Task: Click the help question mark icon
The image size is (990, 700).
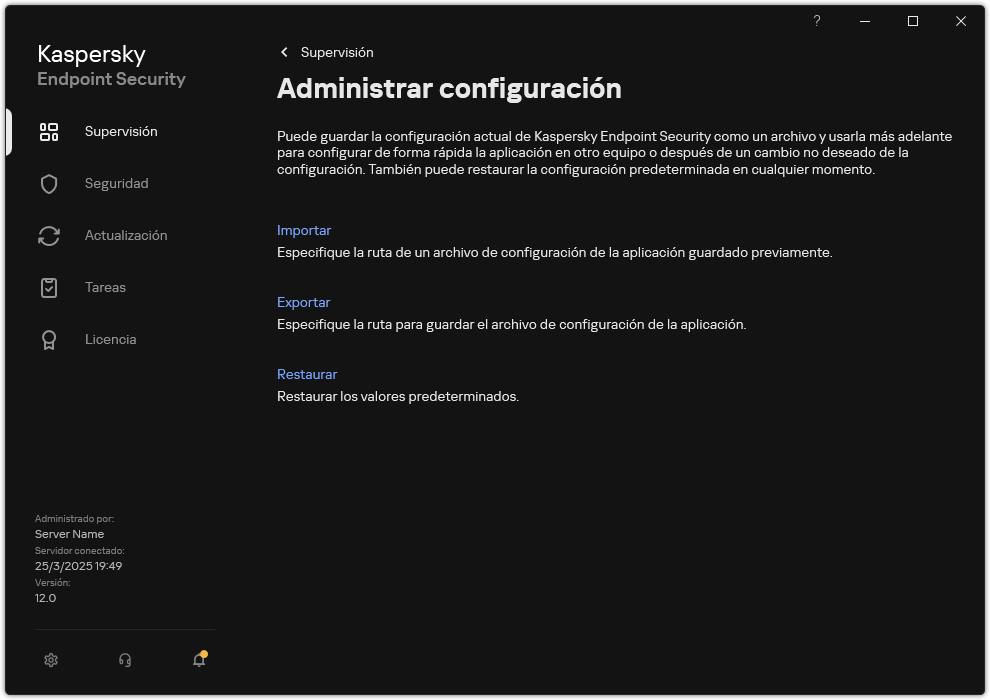Action: [816, 21]
